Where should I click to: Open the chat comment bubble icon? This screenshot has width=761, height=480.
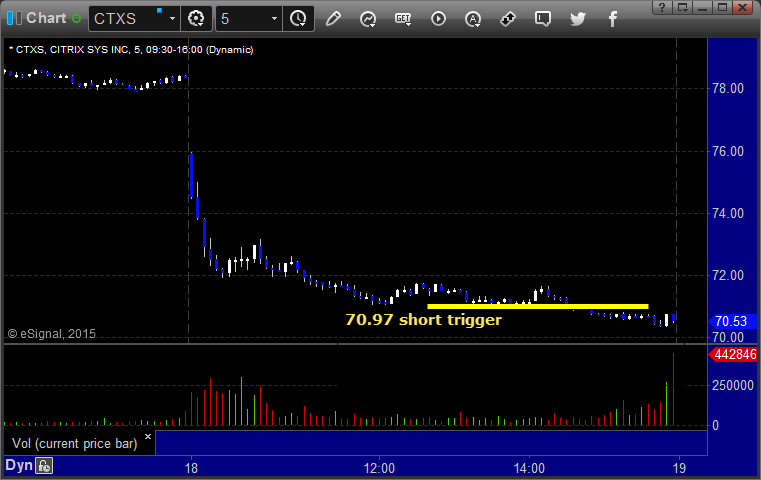(x=543, y=19)
